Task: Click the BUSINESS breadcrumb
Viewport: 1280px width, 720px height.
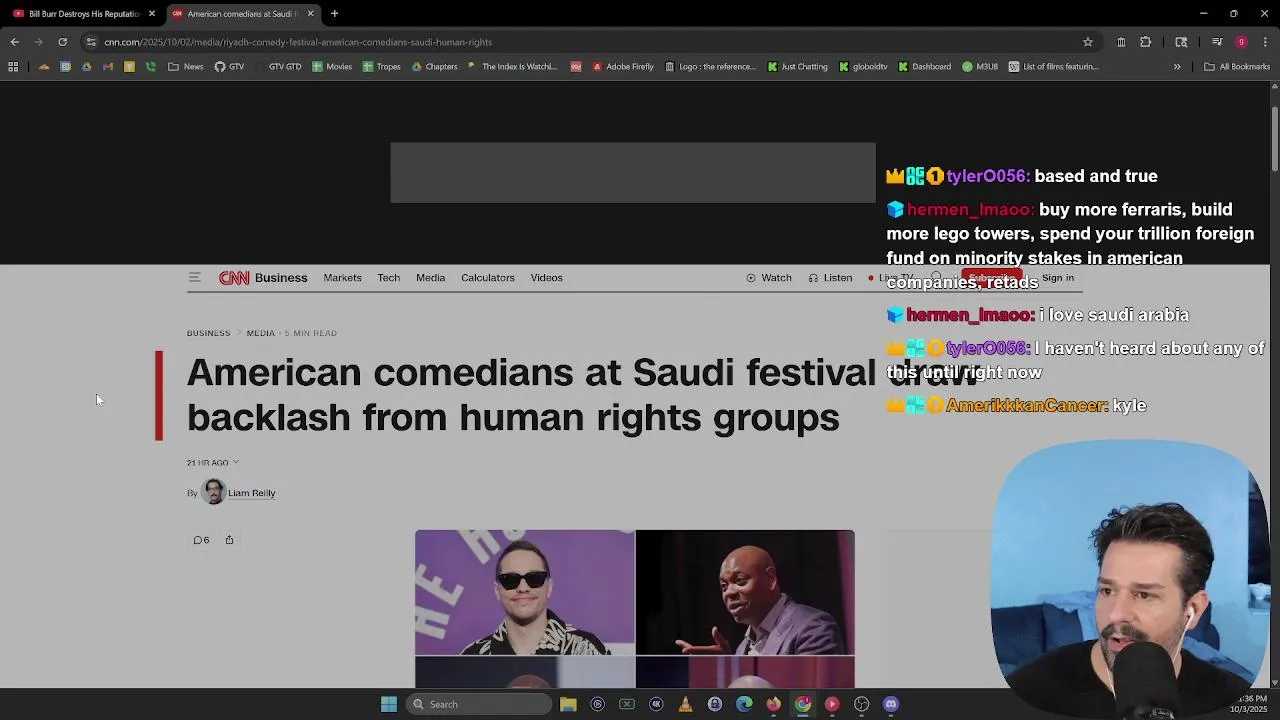Action: click(x=208, y=333)
